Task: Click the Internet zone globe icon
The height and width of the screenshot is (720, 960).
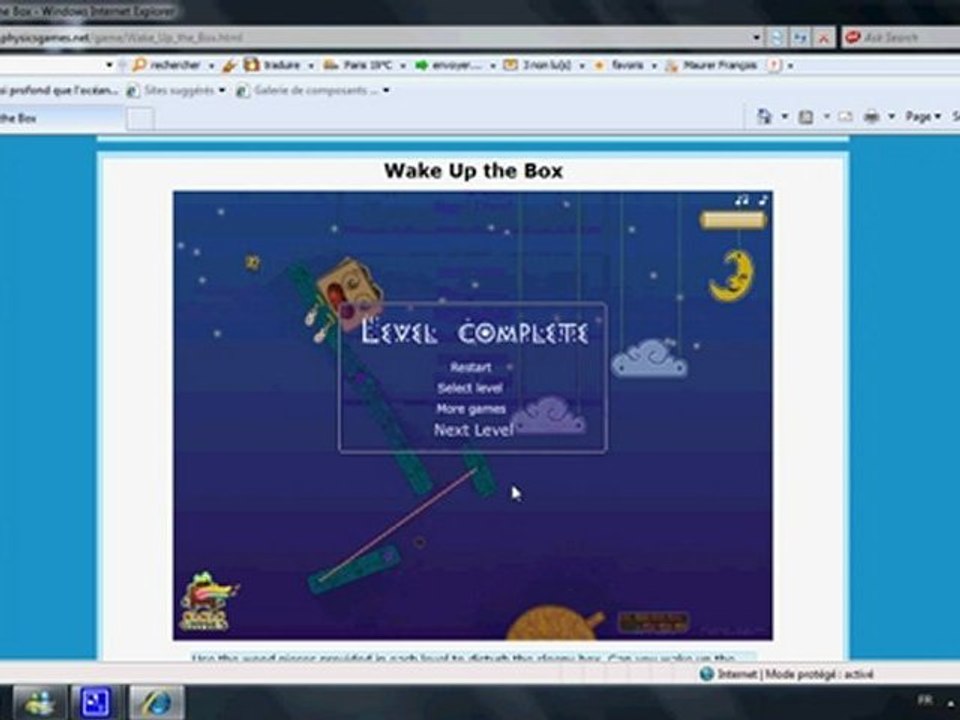Action: (x=707, y=673)
